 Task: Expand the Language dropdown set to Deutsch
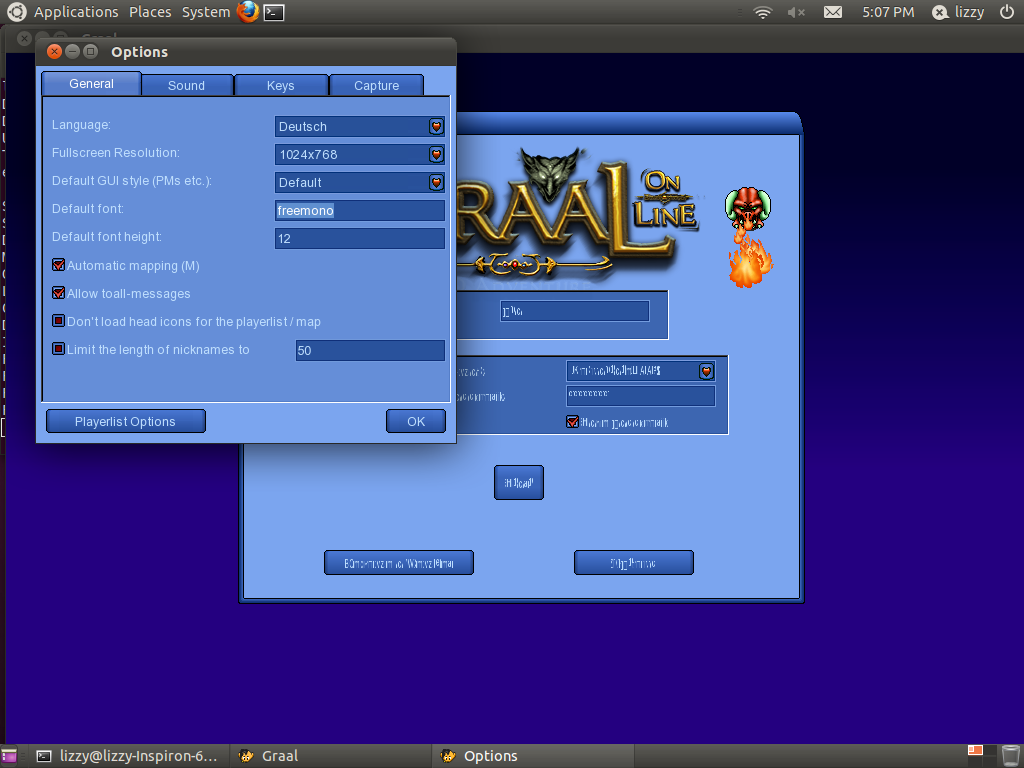(436, 127)
